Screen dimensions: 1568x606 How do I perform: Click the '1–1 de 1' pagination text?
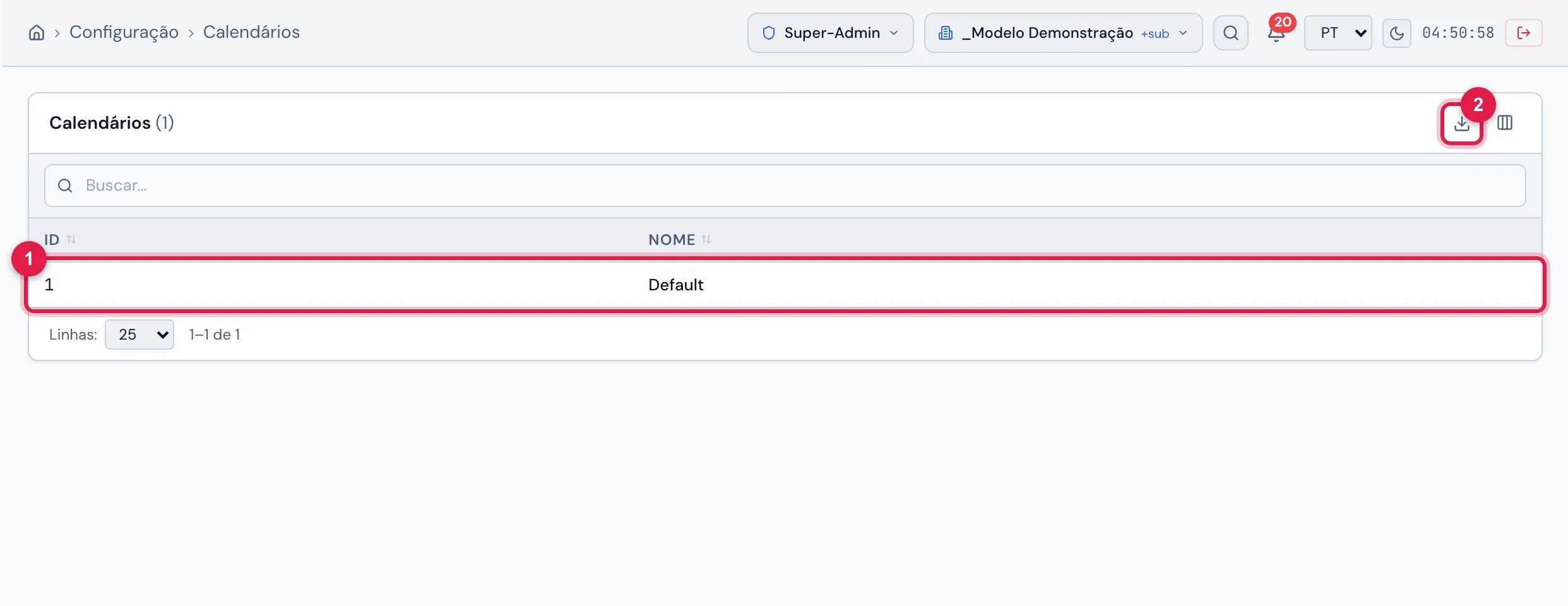point(215,335)
